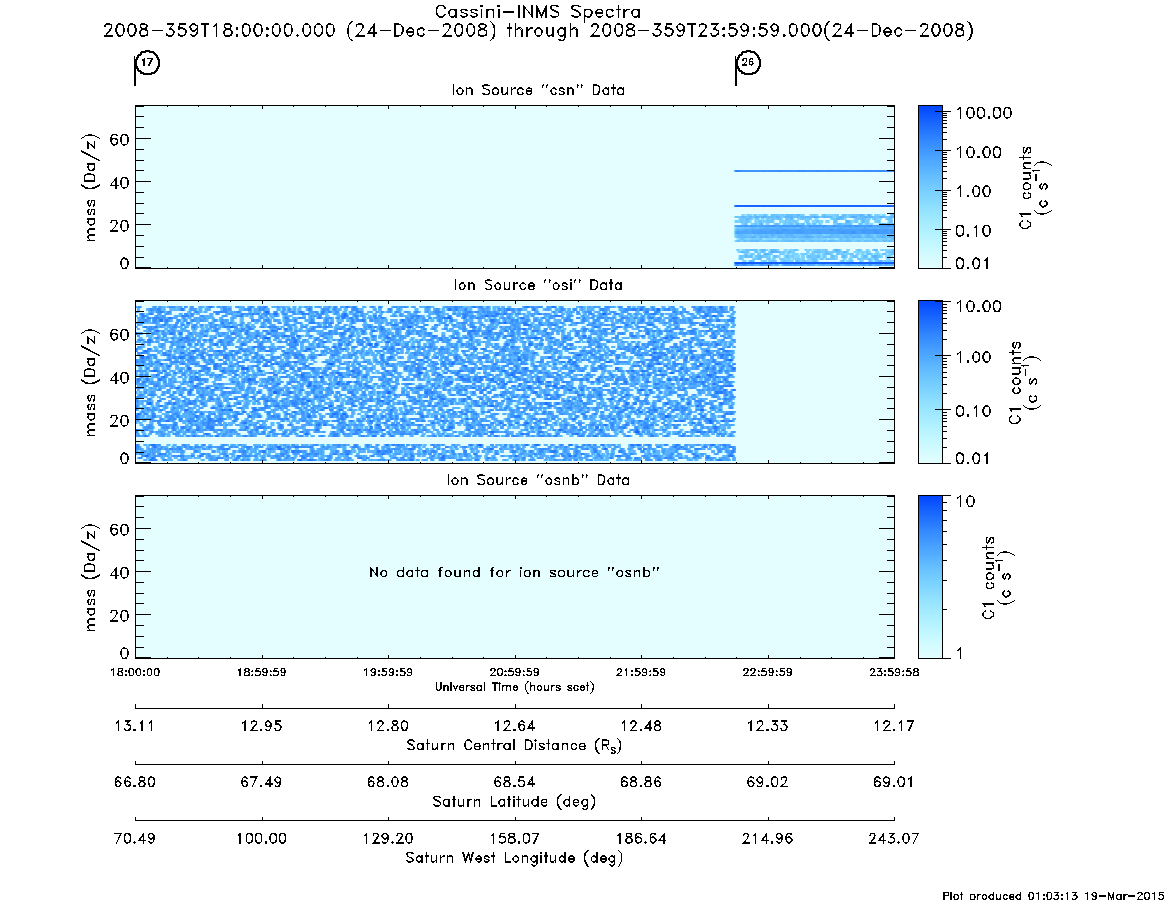The width and height of the screenshot is (1165, 900).
Task: Click the osi panel noisy spectrogram data
Action: pyautogui.click(x=435, y=382)
